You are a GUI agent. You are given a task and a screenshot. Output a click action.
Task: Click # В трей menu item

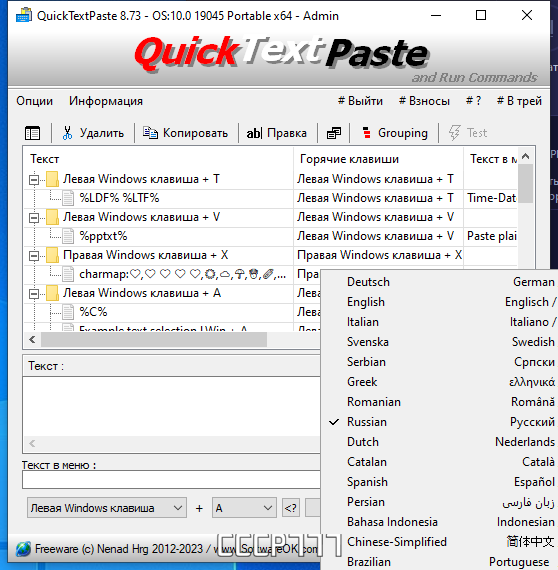pos(519,101)
